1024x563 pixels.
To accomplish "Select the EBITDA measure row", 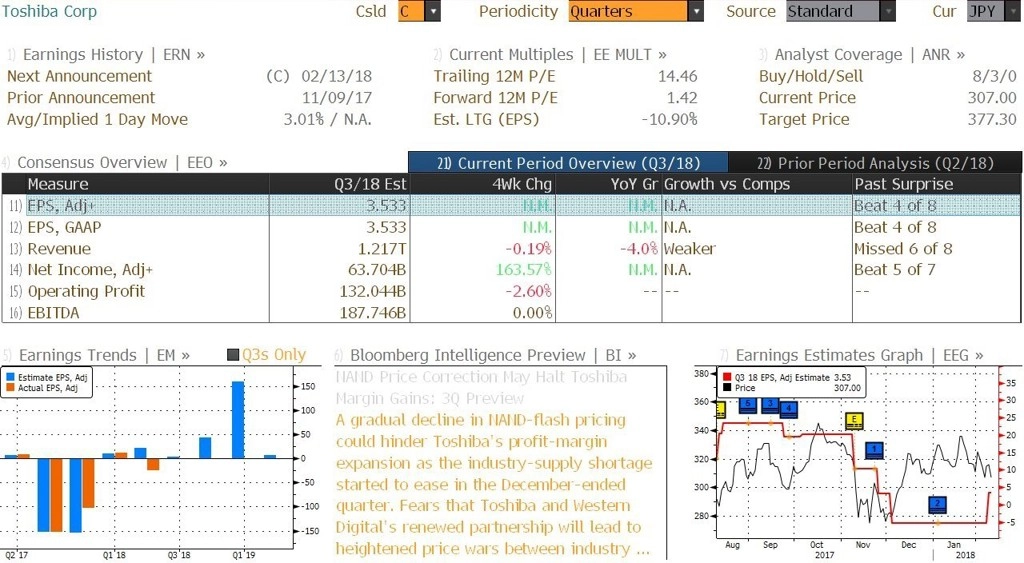I will [511, 313].
